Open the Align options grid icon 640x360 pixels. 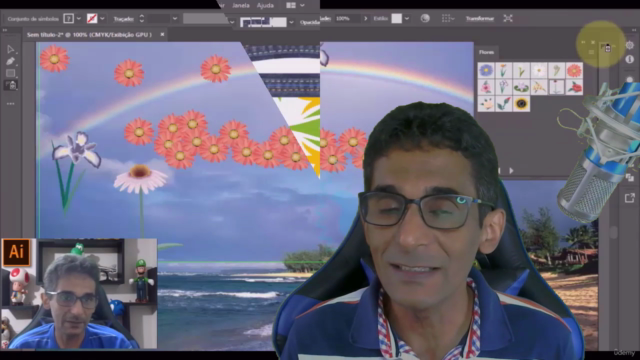(447, 18)
